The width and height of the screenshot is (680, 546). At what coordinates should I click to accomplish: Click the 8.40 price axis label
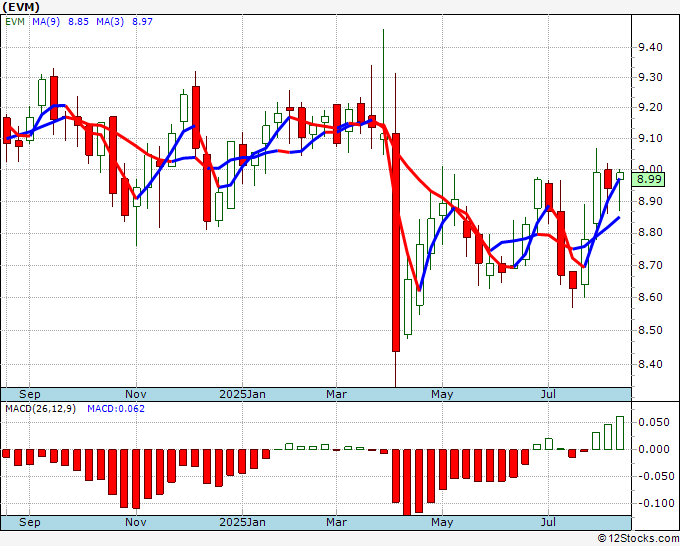coord(650,364)
